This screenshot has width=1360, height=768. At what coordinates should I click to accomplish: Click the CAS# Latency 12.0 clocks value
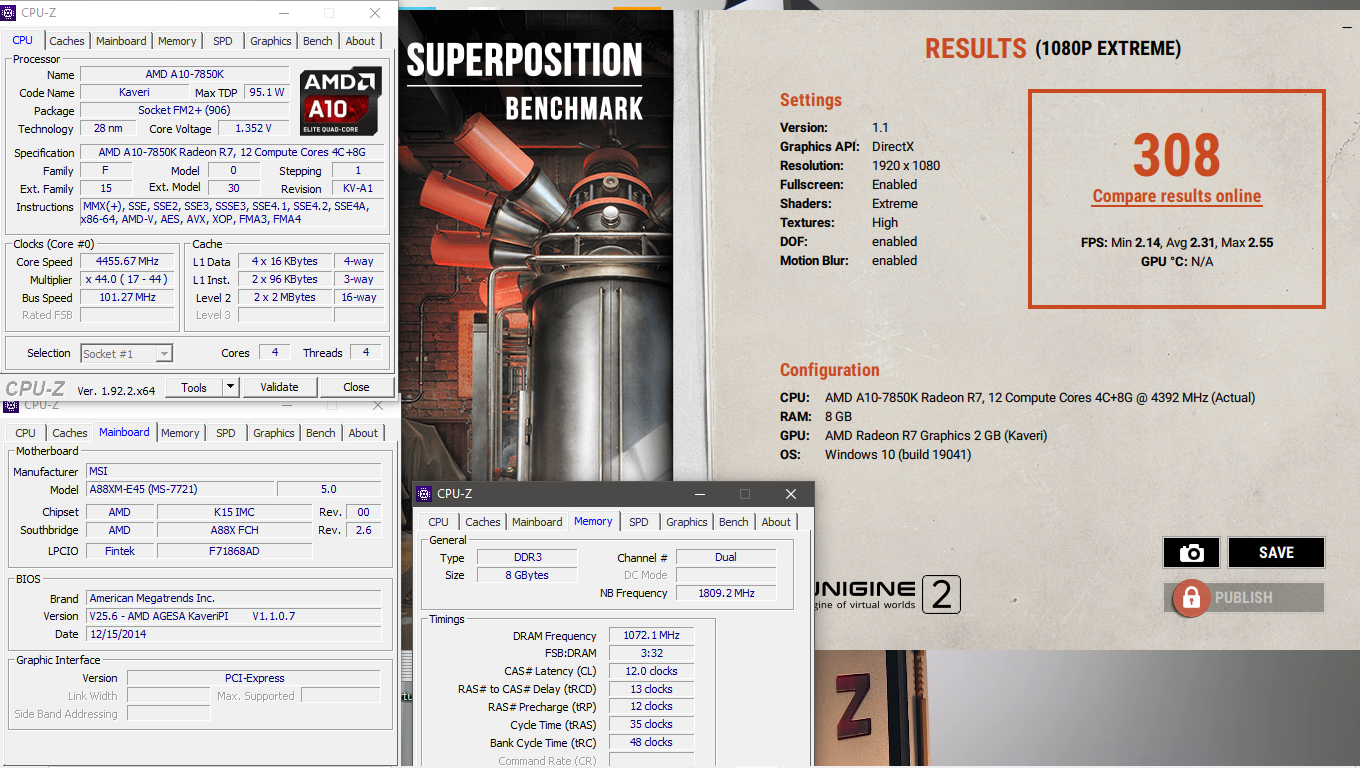(651, 672)
